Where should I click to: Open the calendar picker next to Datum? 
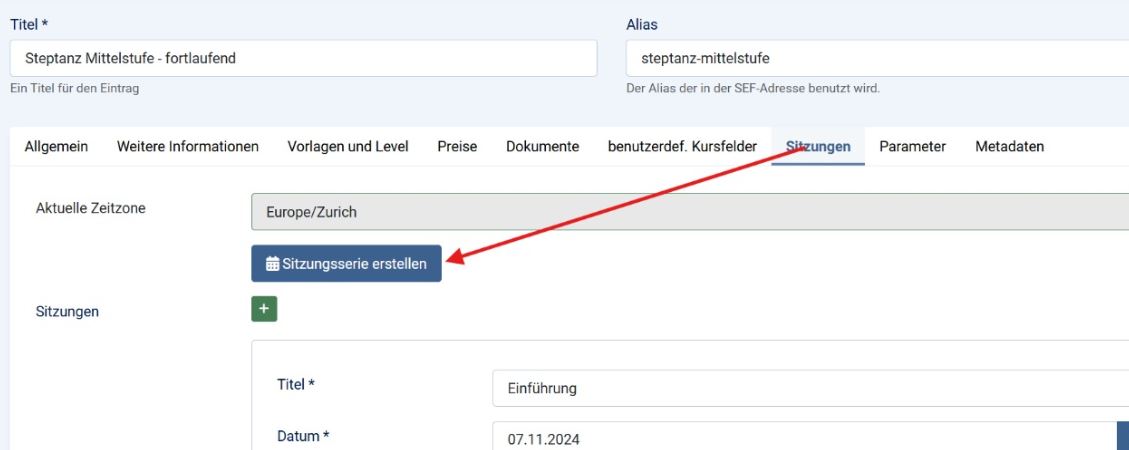pos(1123,438)
